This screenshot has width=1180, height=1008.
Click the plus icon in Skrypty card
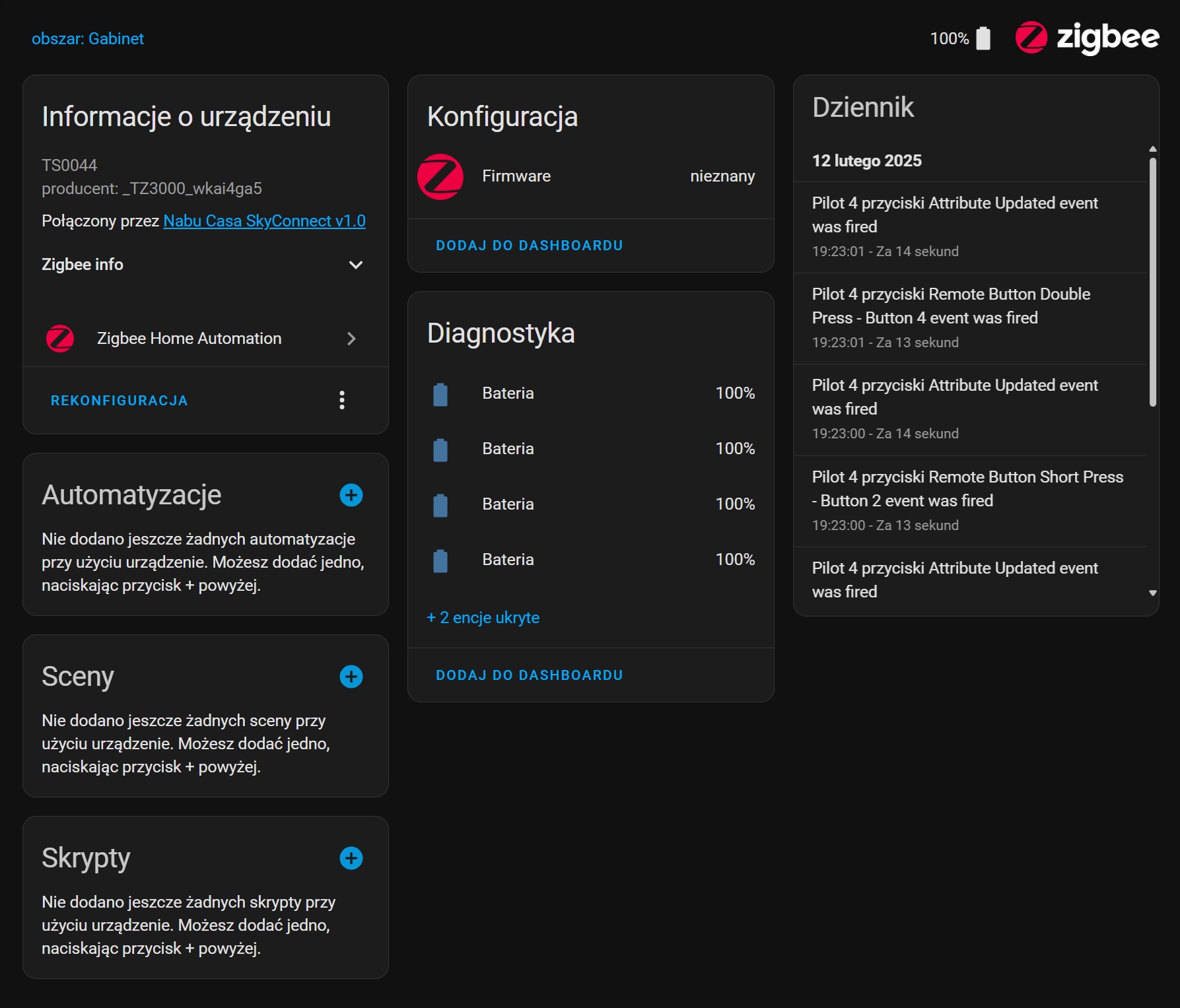pos(351,858)
